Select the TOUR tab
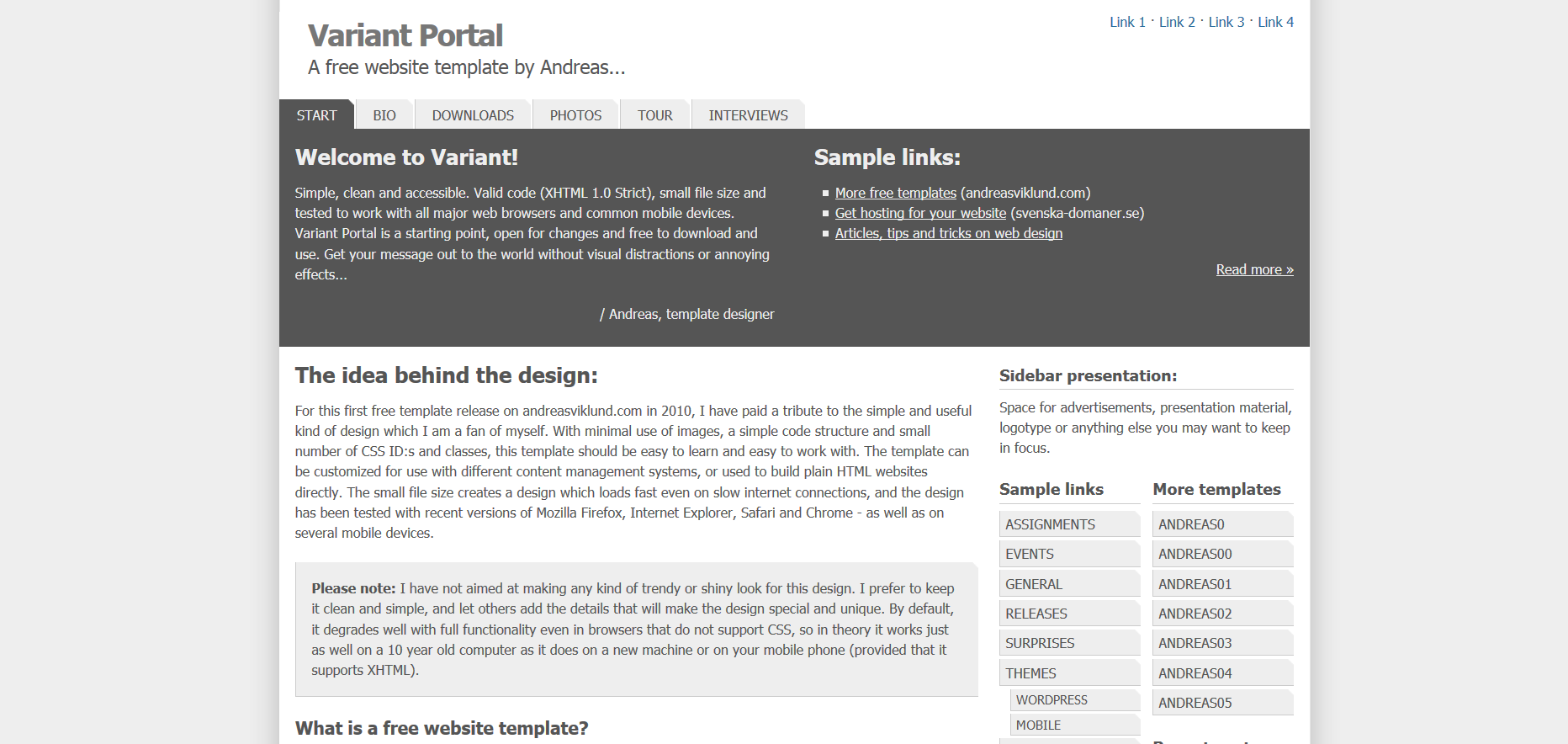Viewport: 1568px width, 744px height. 654,115
